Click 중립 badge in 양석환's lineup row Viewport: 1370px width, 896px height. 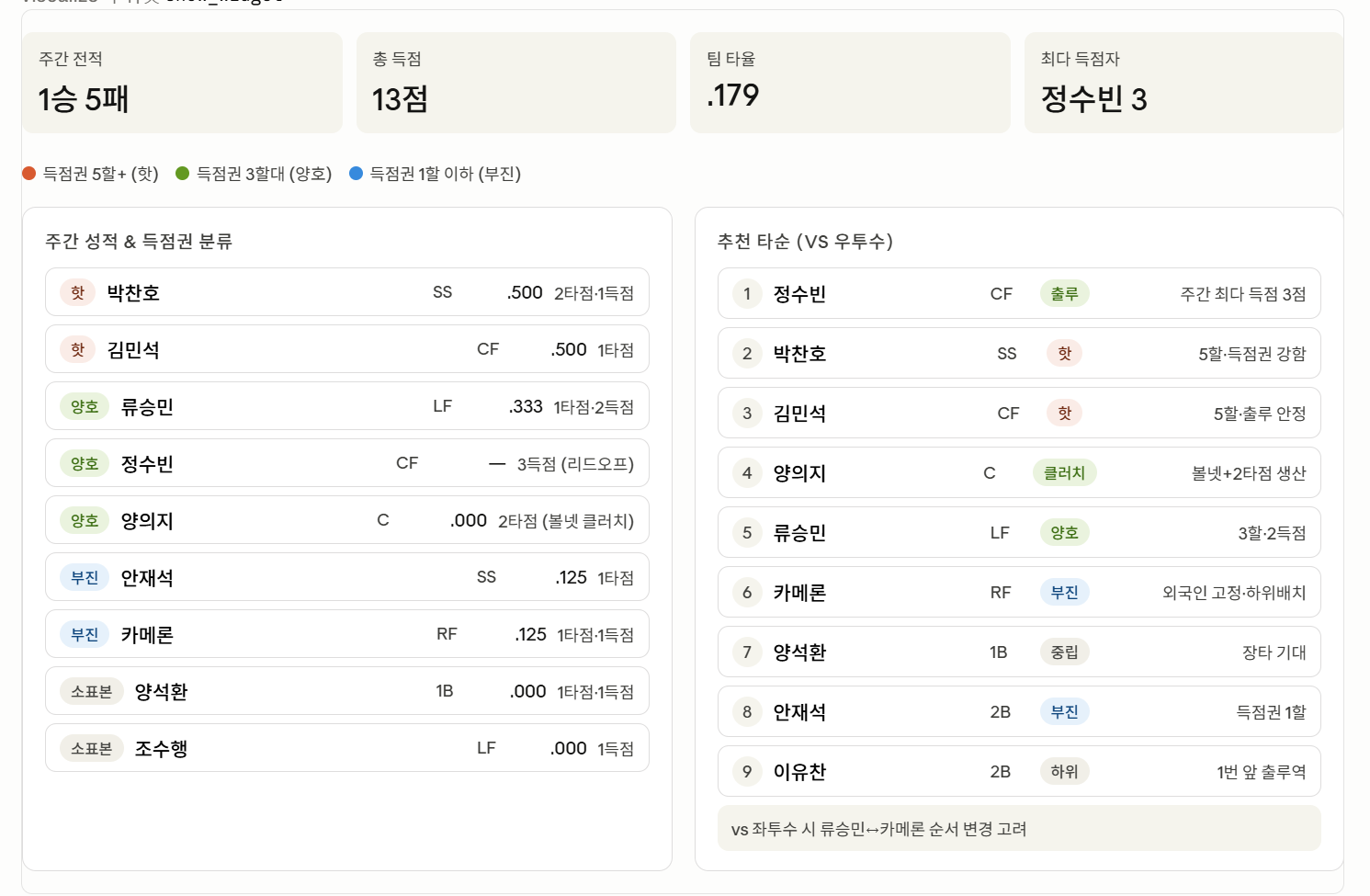pos(1065,652)
